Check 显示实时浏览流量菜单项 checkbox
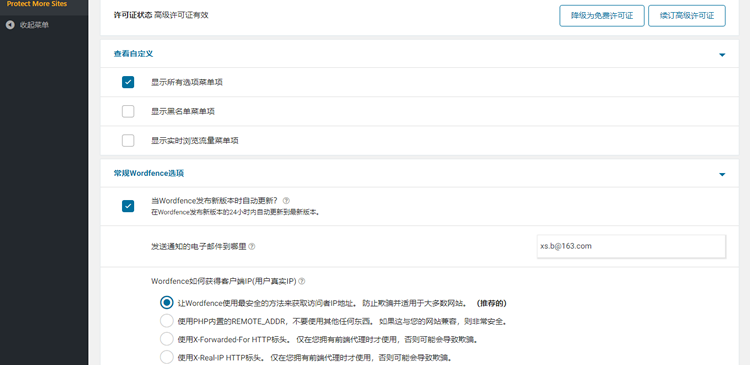The image size is (750, 365). 128,141
